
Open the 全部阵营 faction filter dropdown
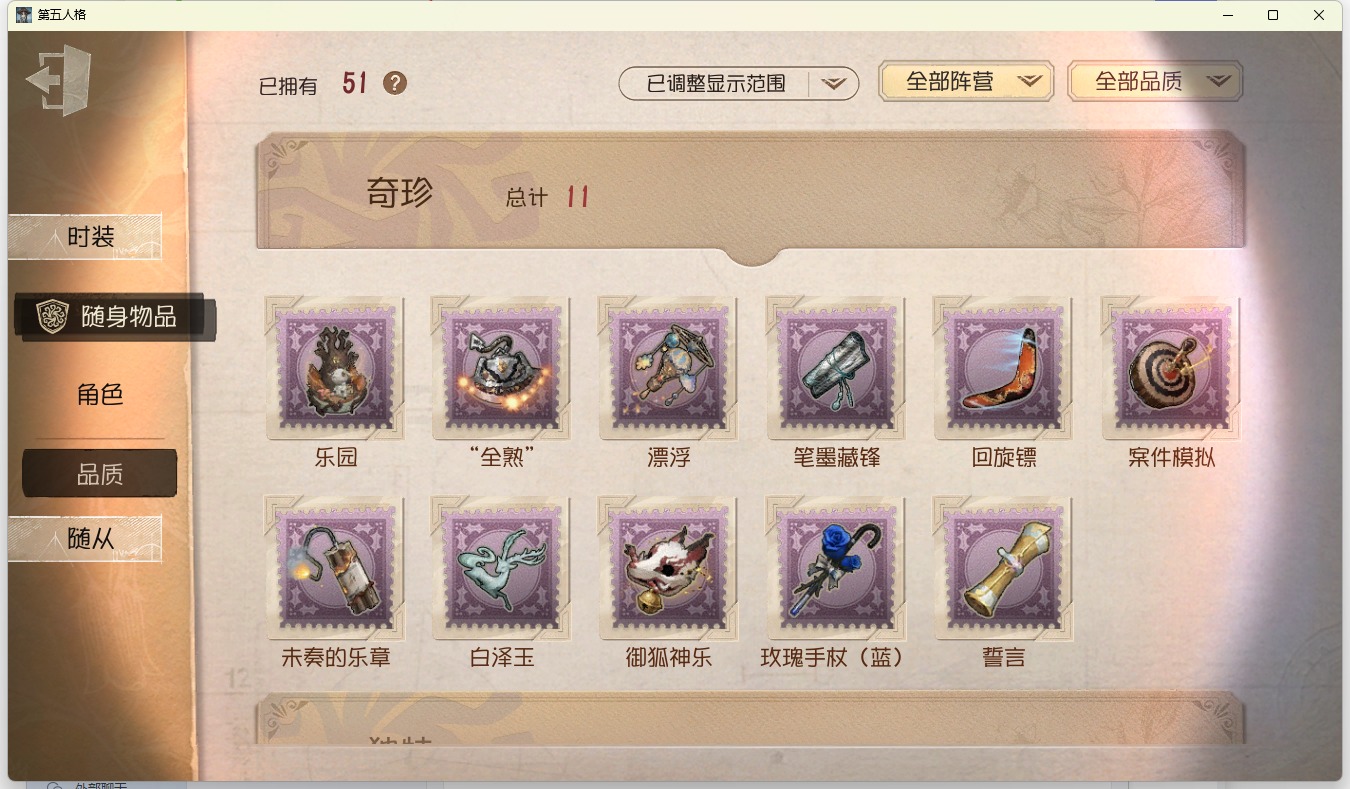966,82
